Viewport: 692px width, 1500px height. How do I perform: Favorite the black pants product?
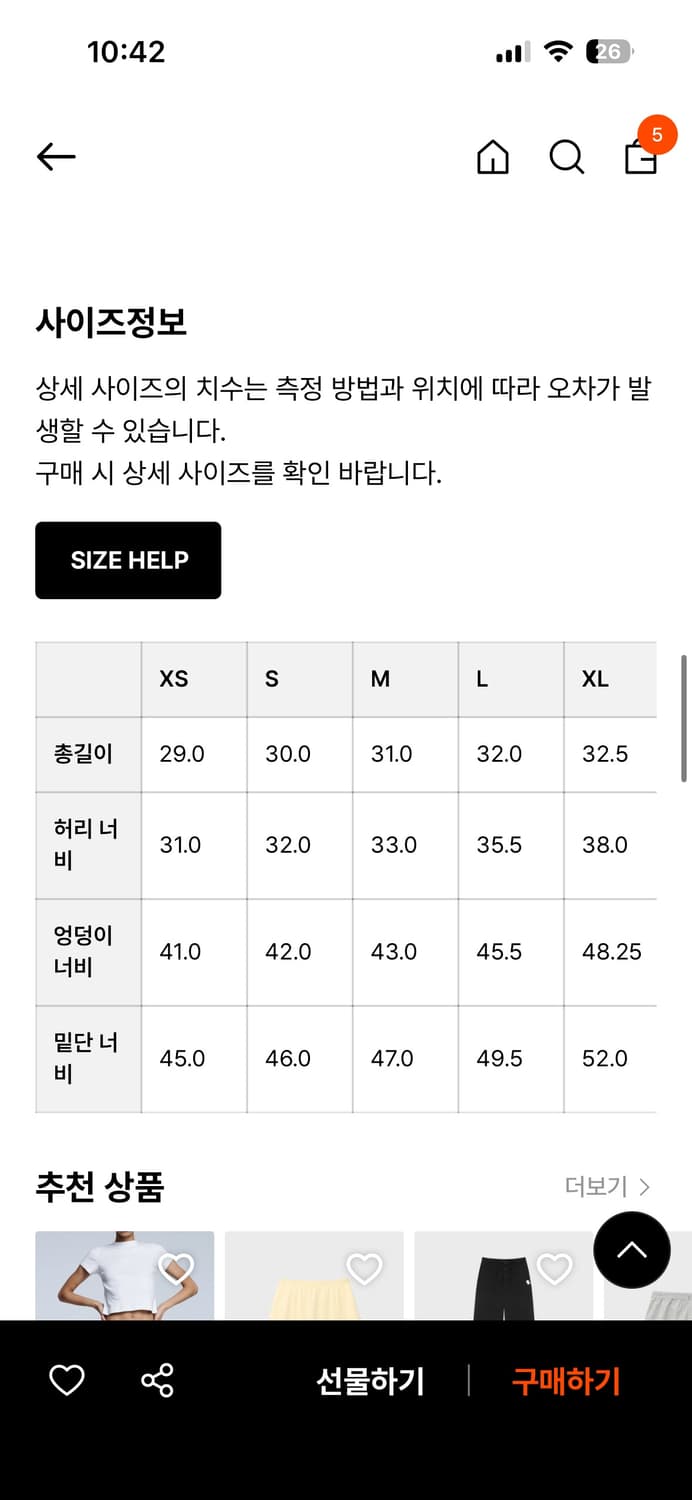553,1267
